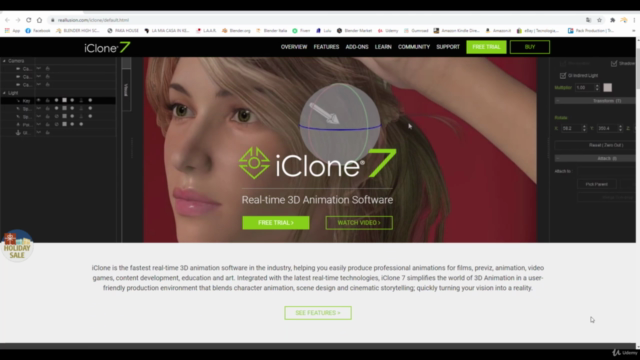Open the Fiverr bookmark
The width and height of the screenshot is (640, 360).
(x=301, y=31)
